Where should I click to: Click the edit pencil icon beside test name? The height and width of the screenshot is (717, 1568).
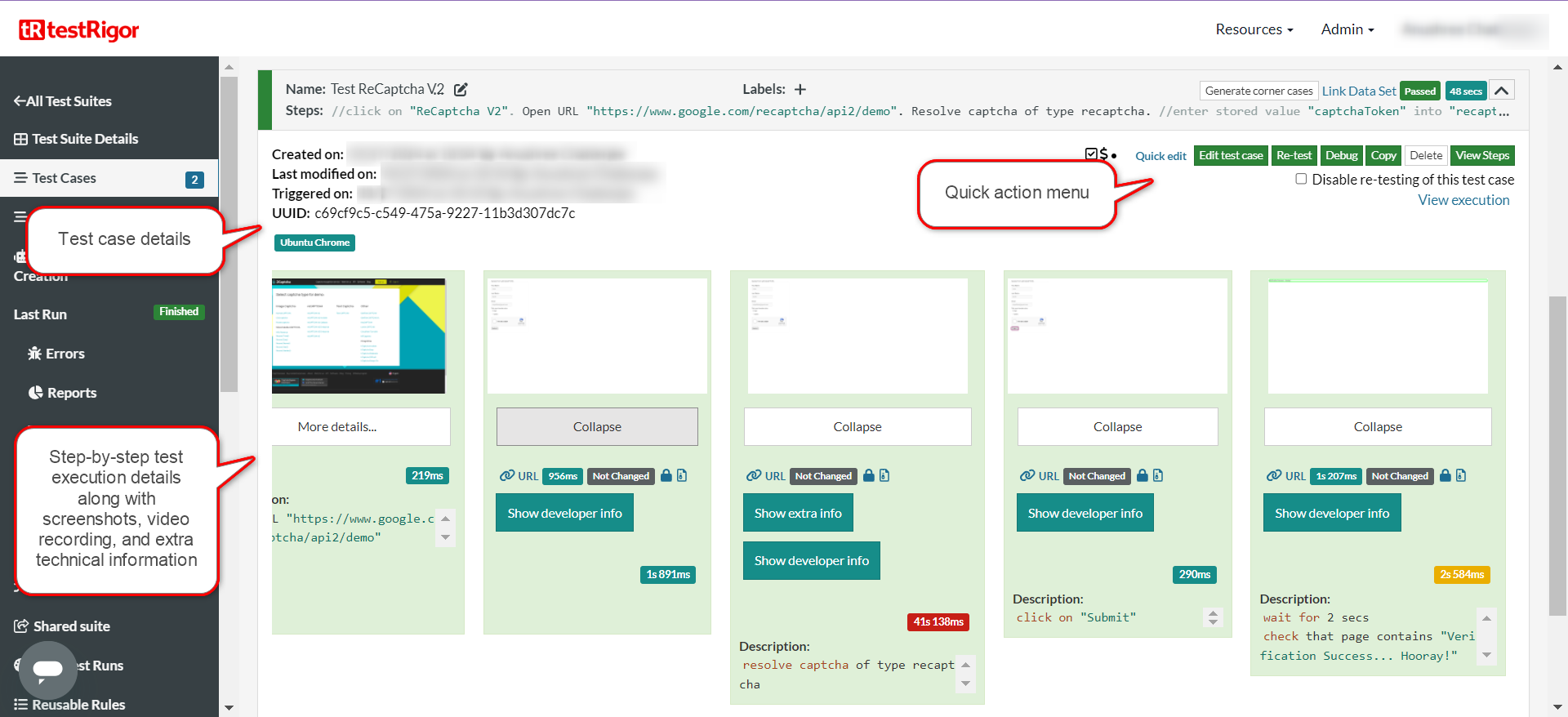(x=461, y=90)
